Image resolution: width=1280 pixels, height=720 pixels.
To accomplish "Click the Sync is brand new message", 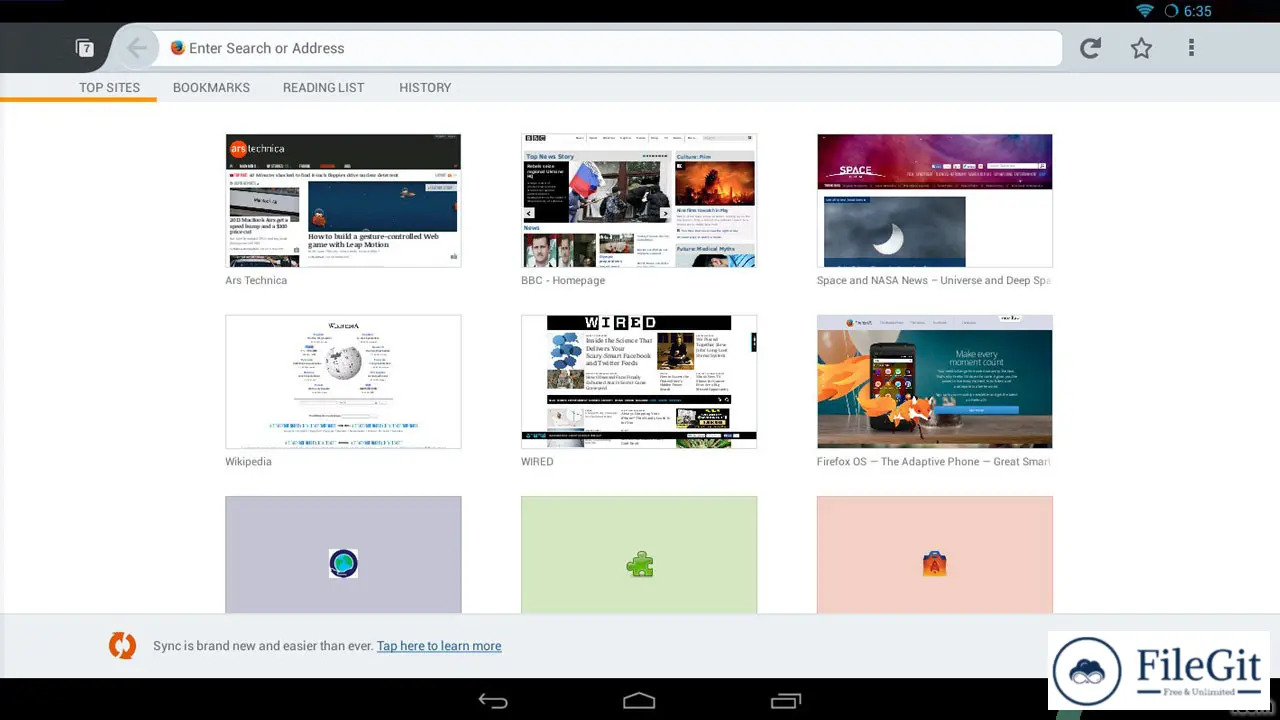I will (263, 646).
